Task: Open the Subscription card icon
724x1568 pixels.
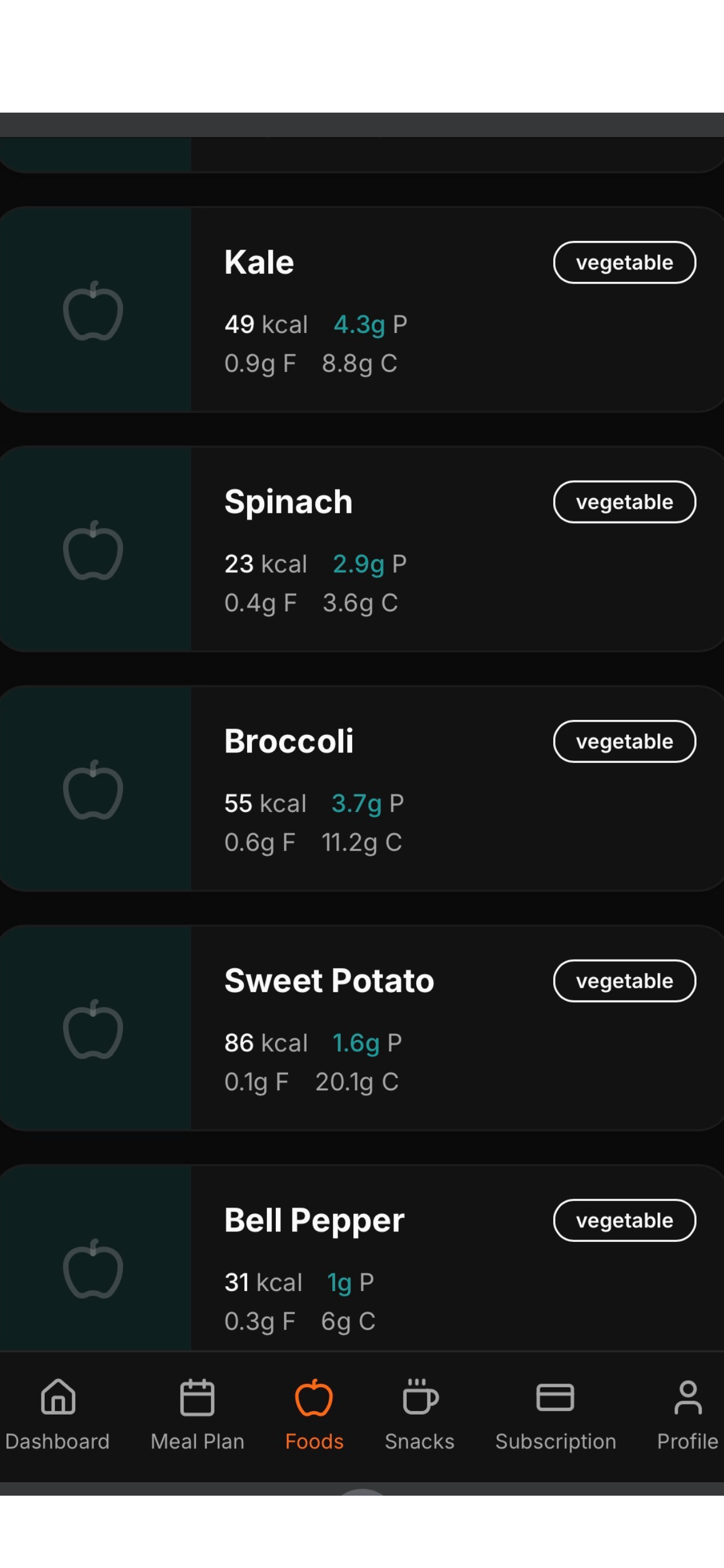Action: click(x=555, y=1396)
